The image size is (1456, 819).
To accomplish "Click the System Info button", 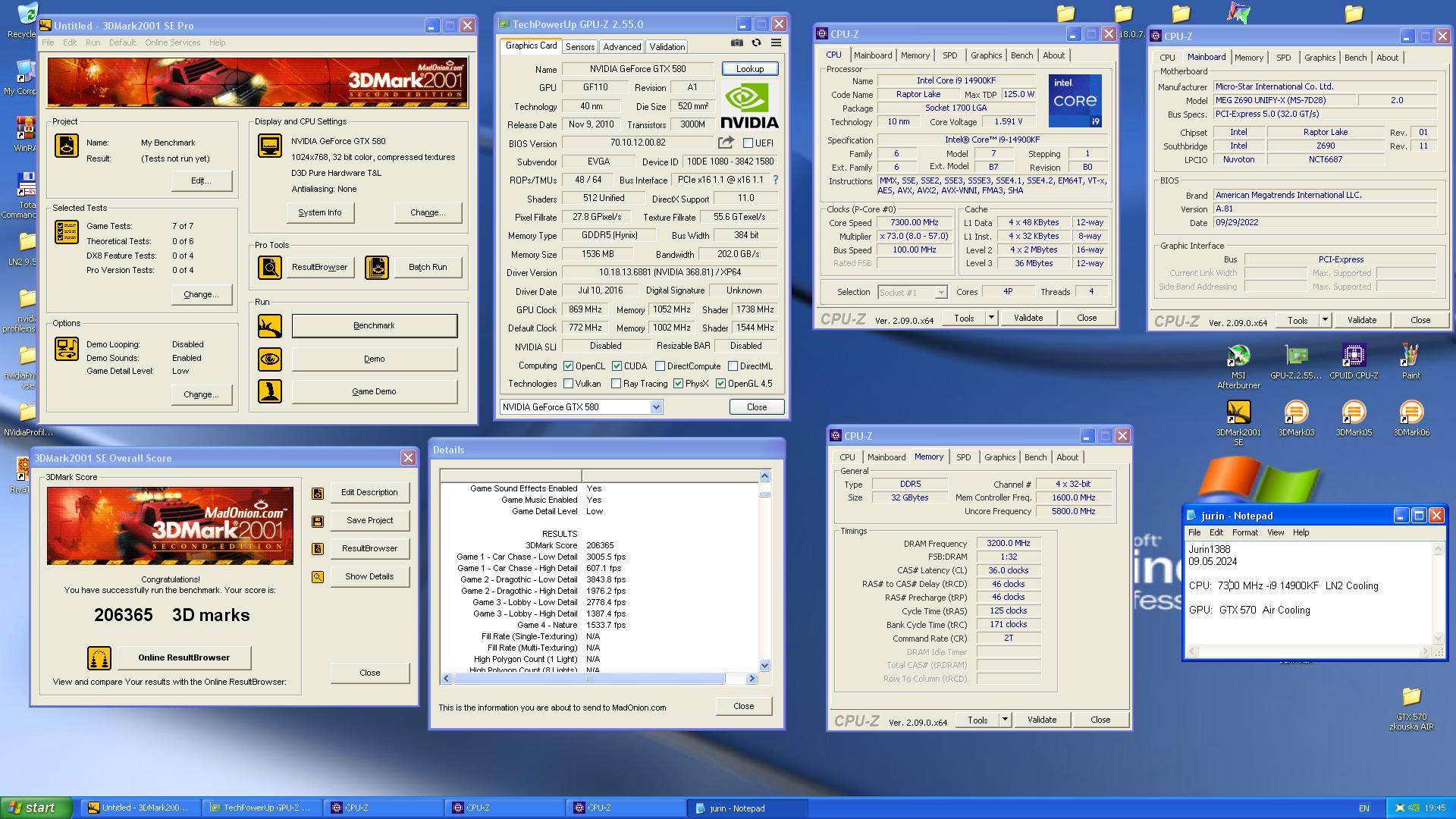I will point(320,213).
